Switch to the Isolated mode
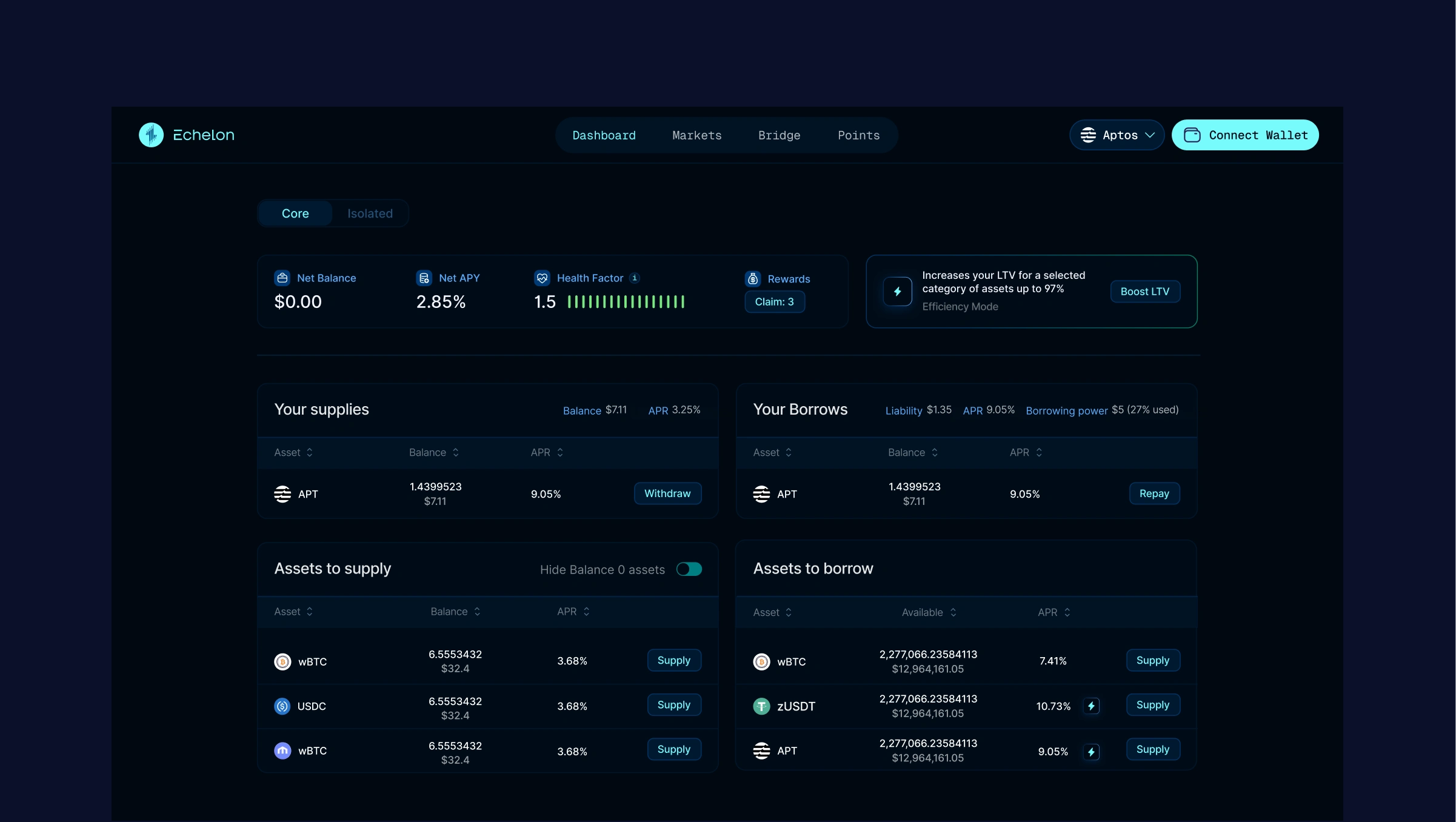 coord(370,213)
